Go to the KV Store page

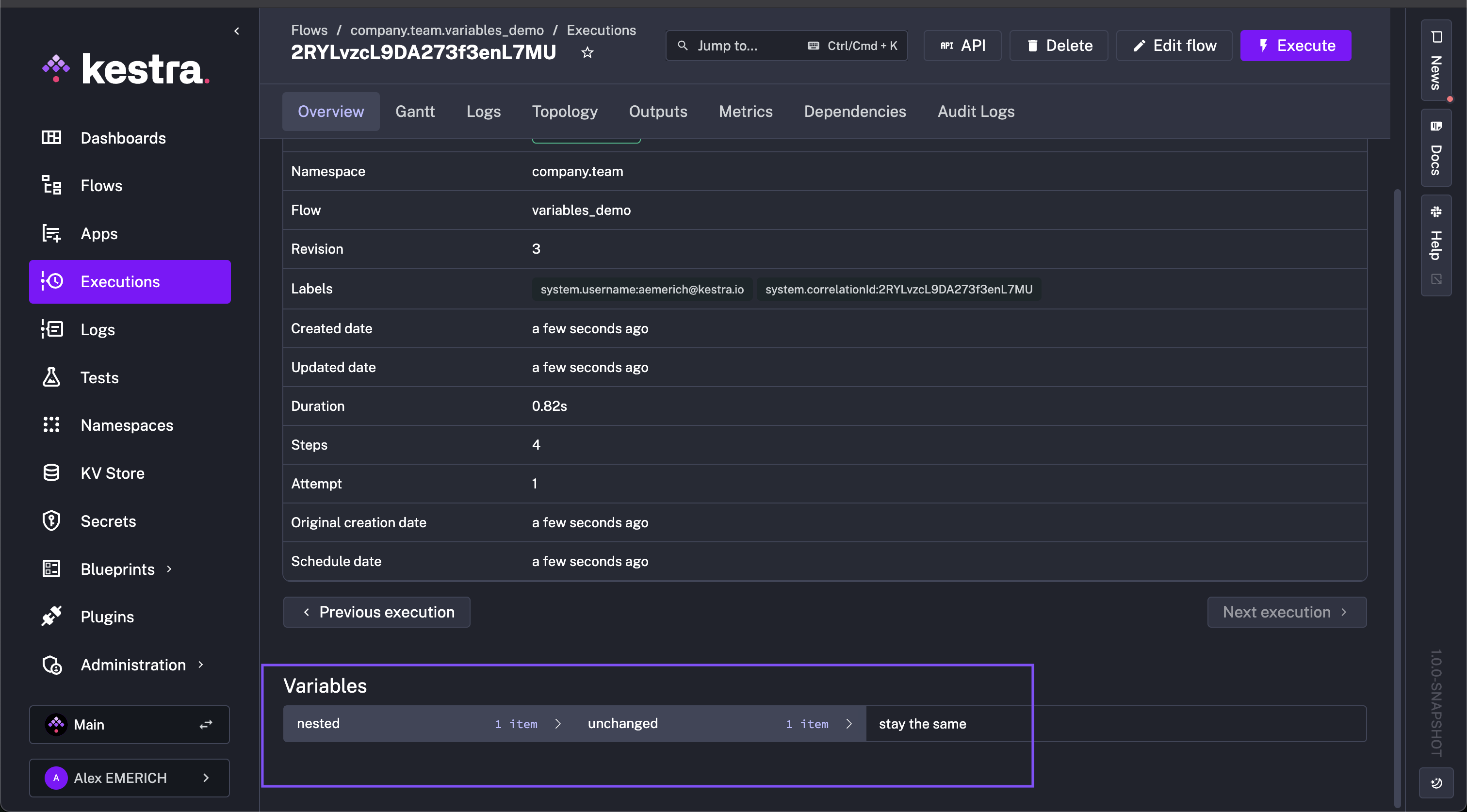point(112,473)
